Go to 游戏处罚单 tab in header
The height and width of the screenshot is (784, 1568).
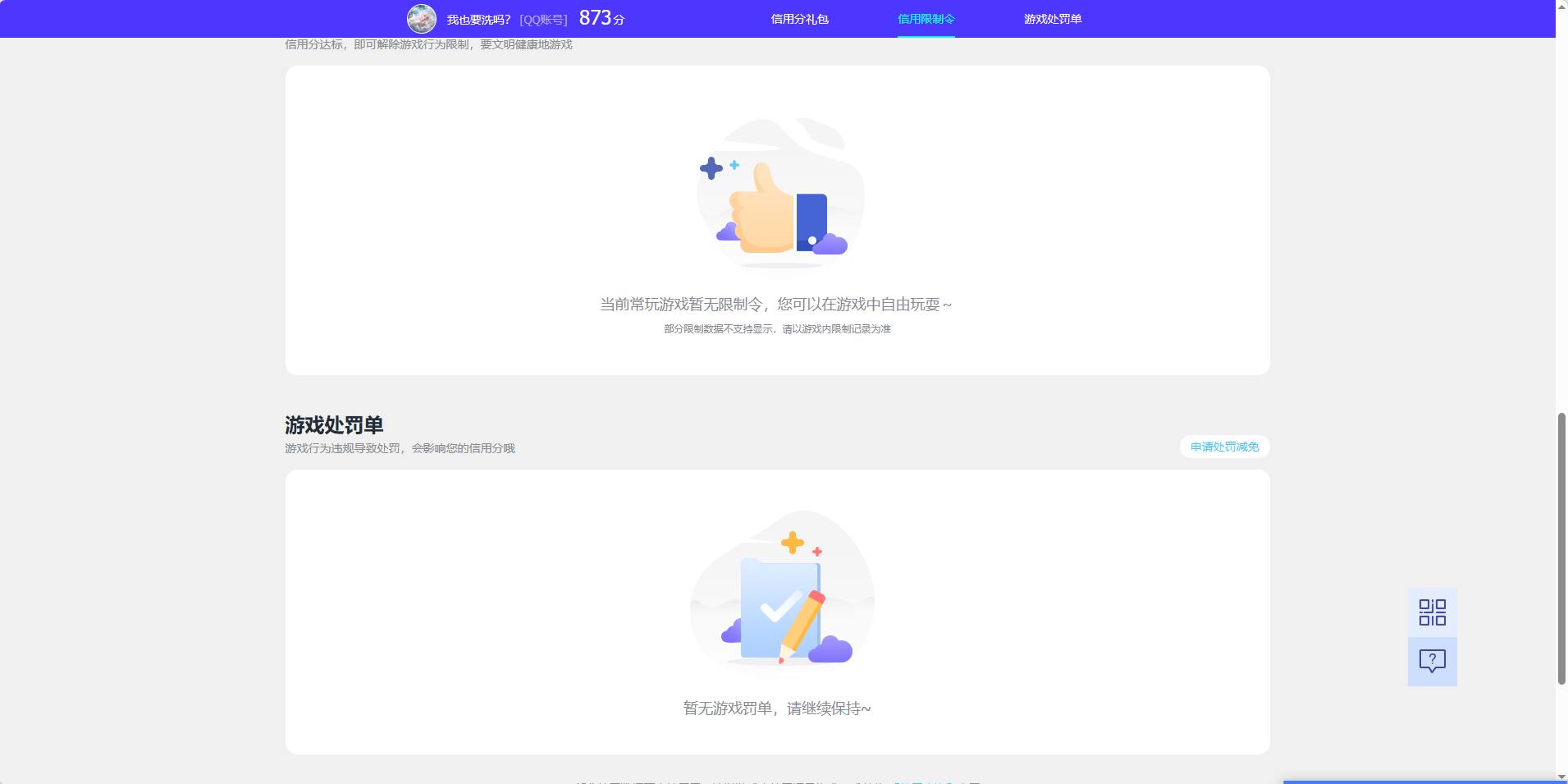coord(1053,19)
